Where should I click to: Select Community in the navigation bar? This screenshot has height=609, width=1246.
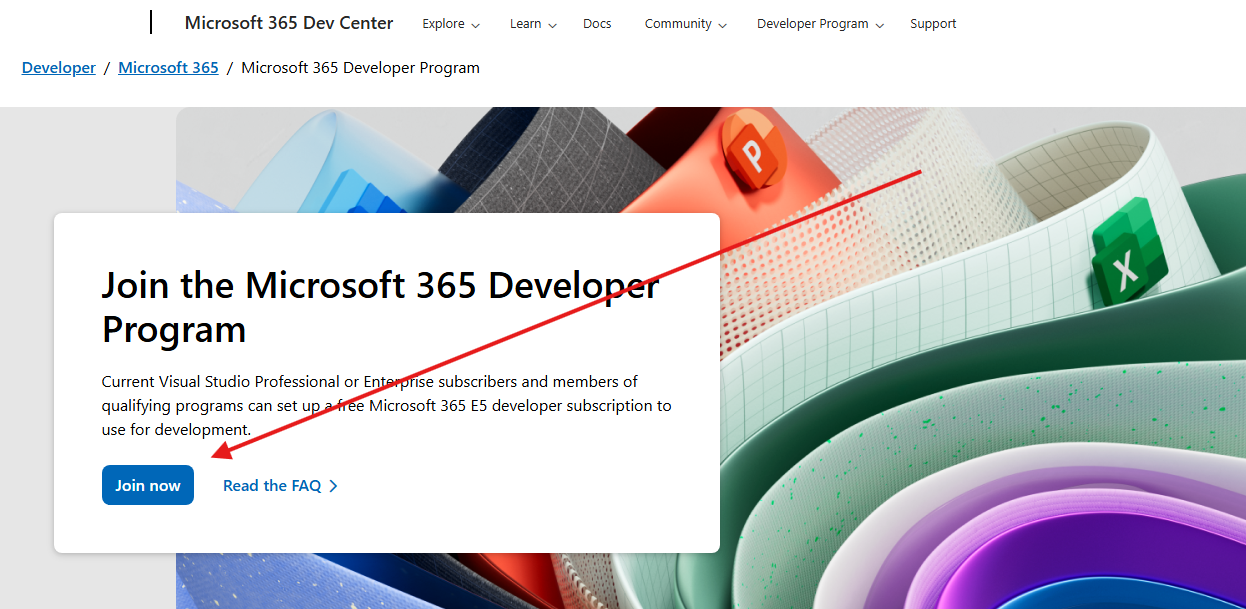(677, 23)
